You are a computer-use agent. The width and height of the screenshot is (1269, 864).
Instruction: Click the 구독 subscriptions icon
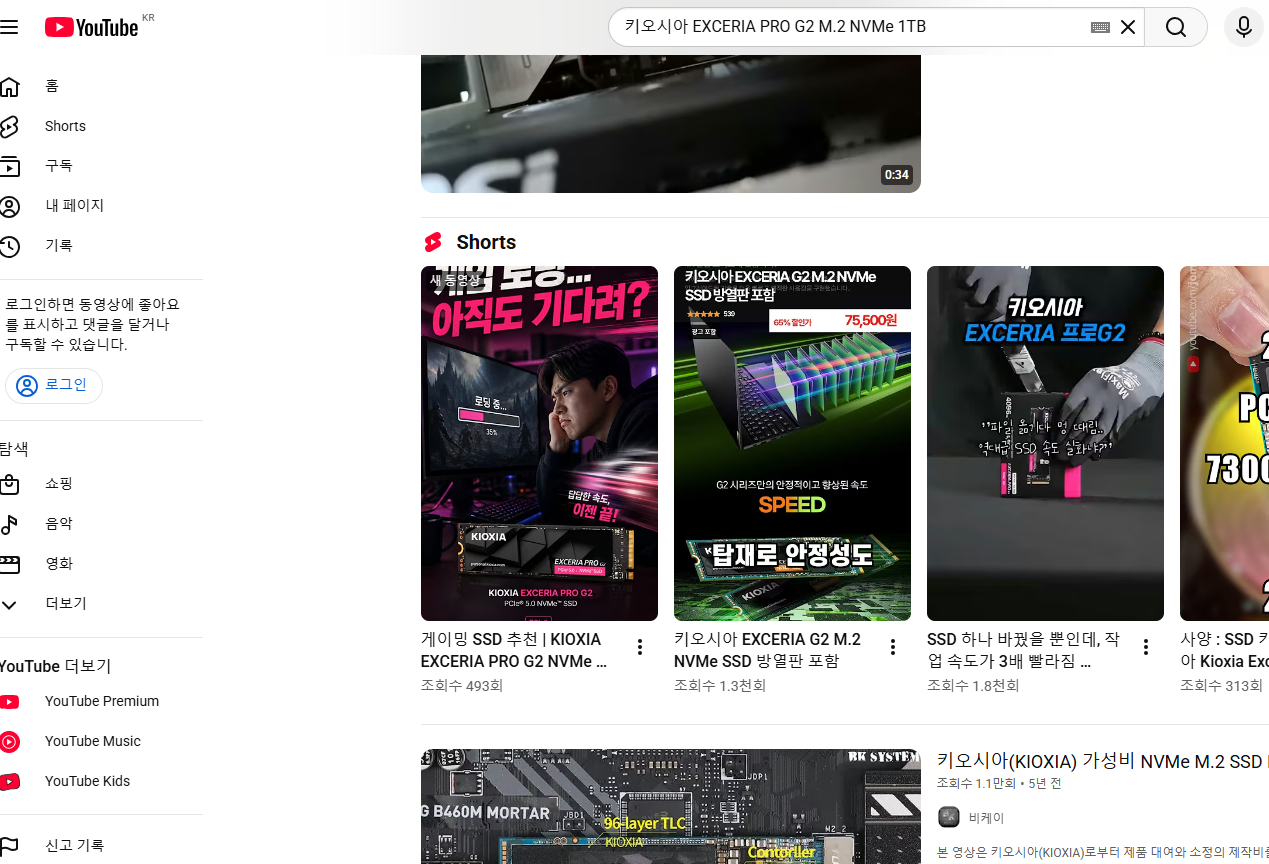point(9,166)
